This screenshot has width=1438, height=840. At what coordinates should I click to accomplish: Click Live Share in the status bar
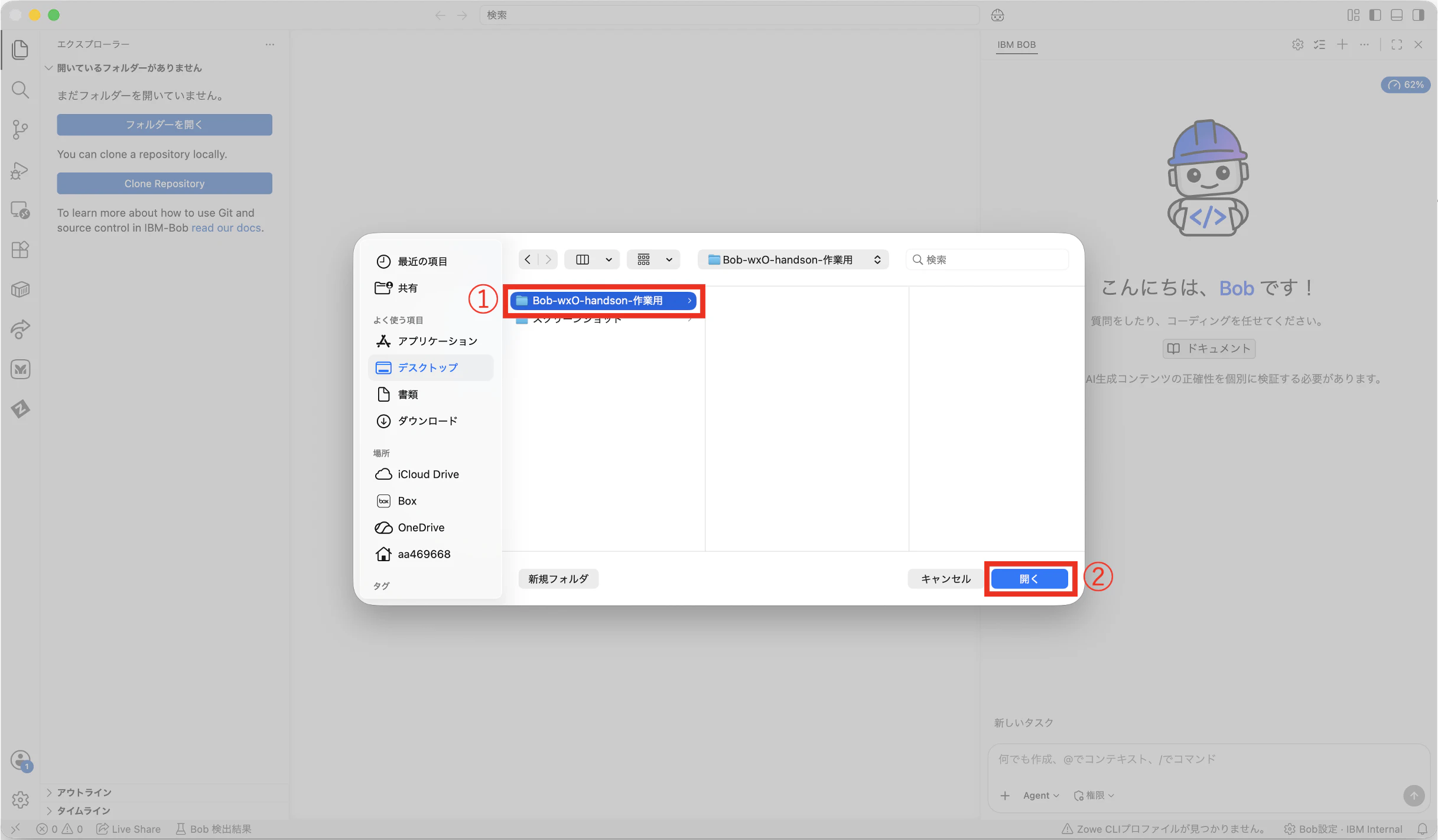pos(128,829)
